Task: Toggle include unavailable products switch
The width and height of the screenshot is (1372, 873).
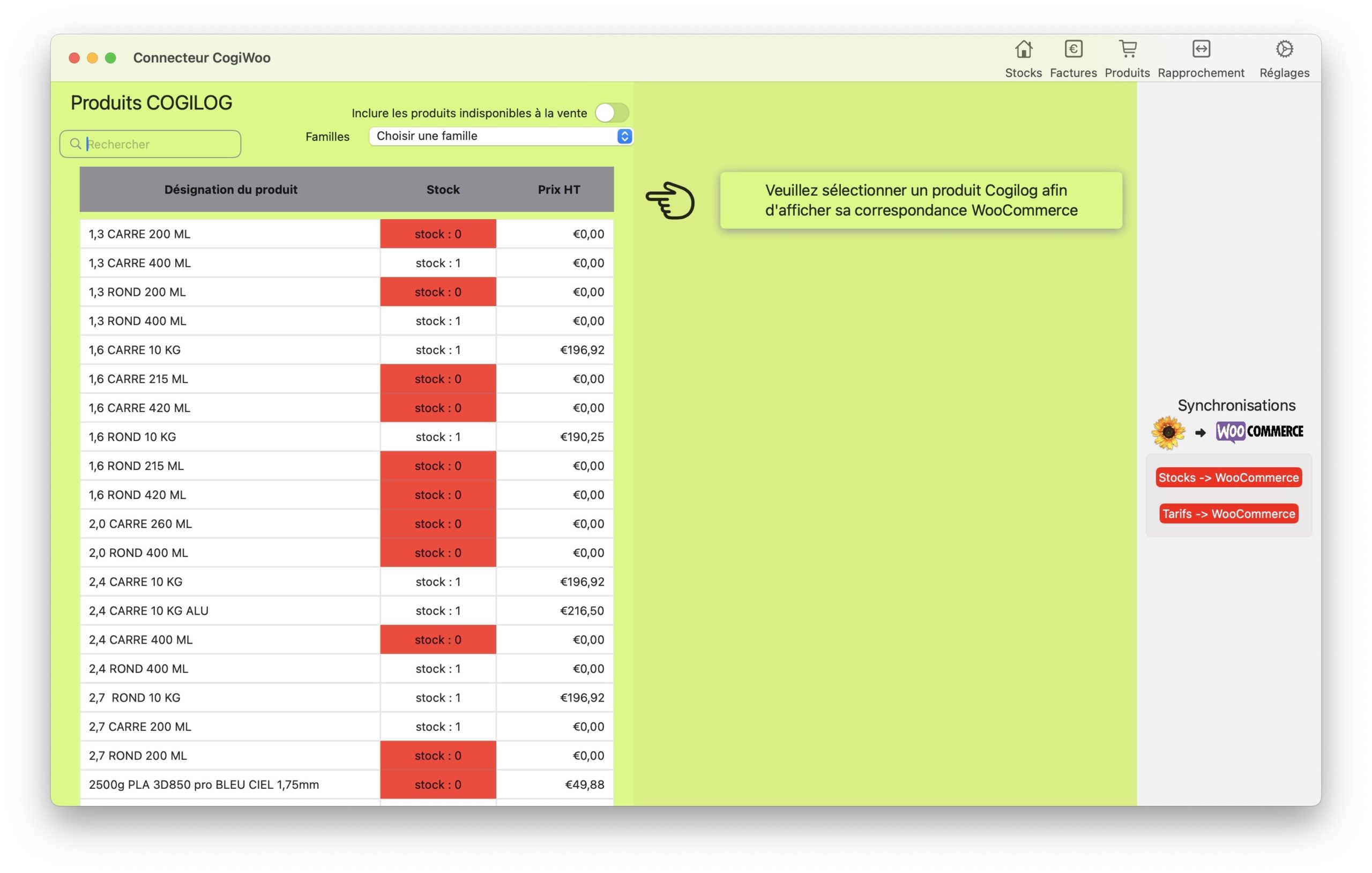Action: tap(612, 113)
